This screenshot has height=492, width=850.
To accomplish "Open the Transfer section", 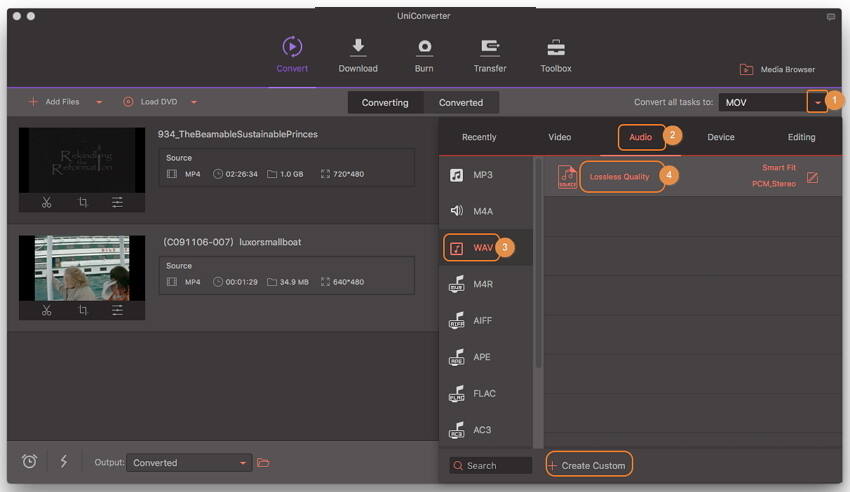I will [x=490, y=55].
